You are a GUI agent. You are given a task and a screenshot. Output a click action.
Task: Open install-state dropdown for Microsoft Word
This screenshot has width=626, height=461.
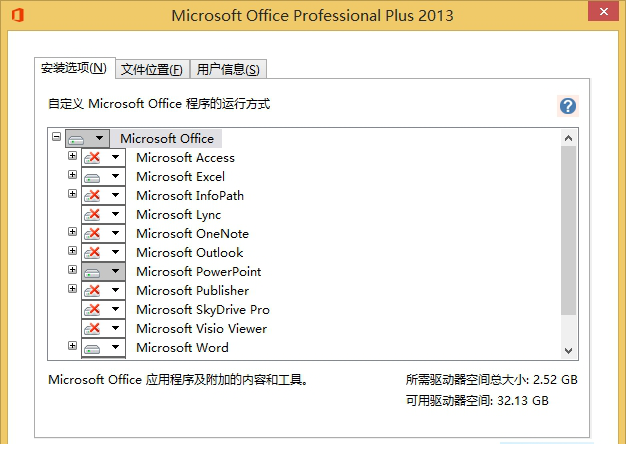click(103, 347)
